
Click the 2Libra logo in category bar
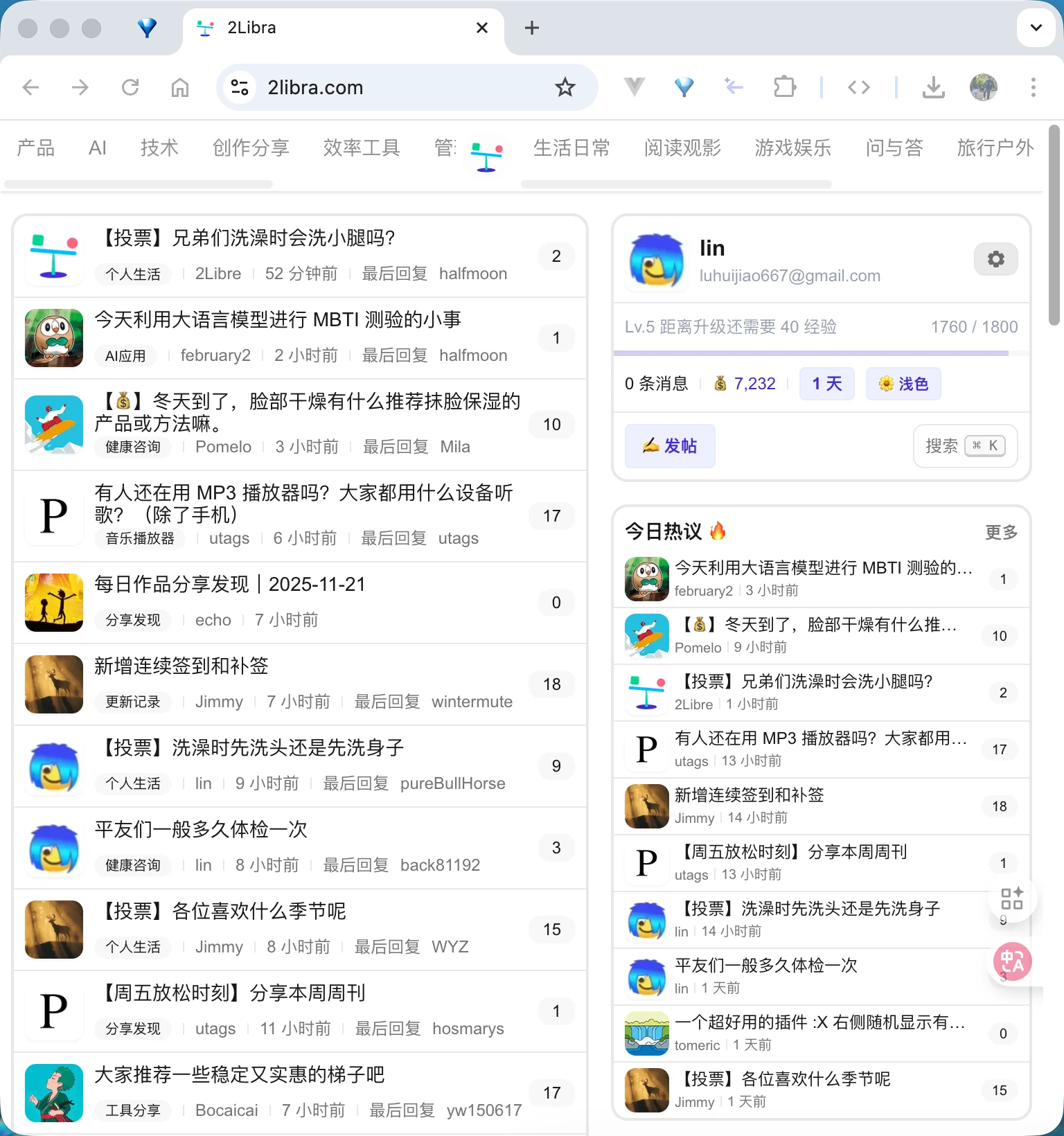pos(486,155)
